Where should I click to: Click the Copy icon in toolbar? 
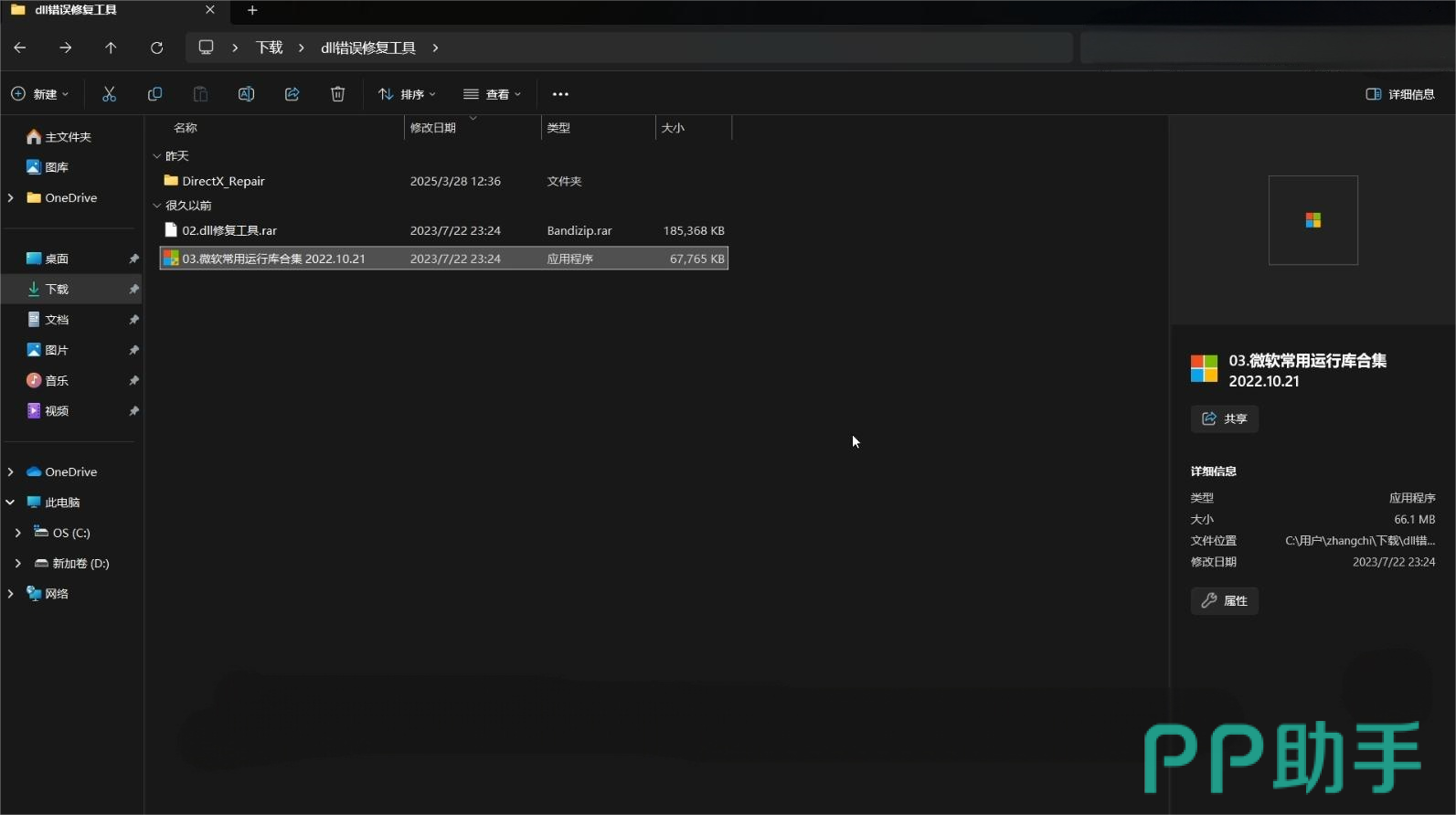154,94
